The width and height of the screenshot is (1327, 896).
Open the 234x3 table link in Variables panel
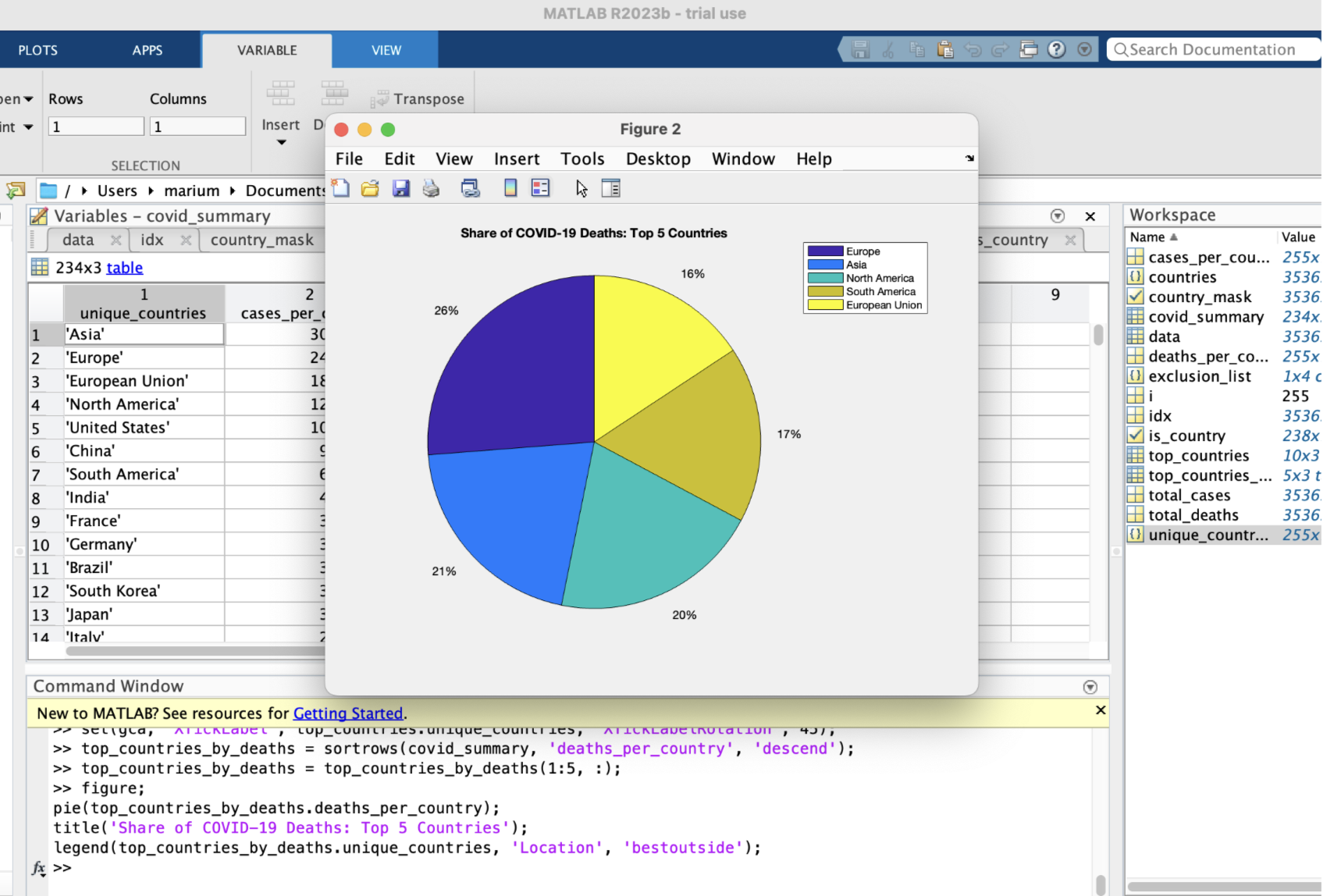(124, 267)
